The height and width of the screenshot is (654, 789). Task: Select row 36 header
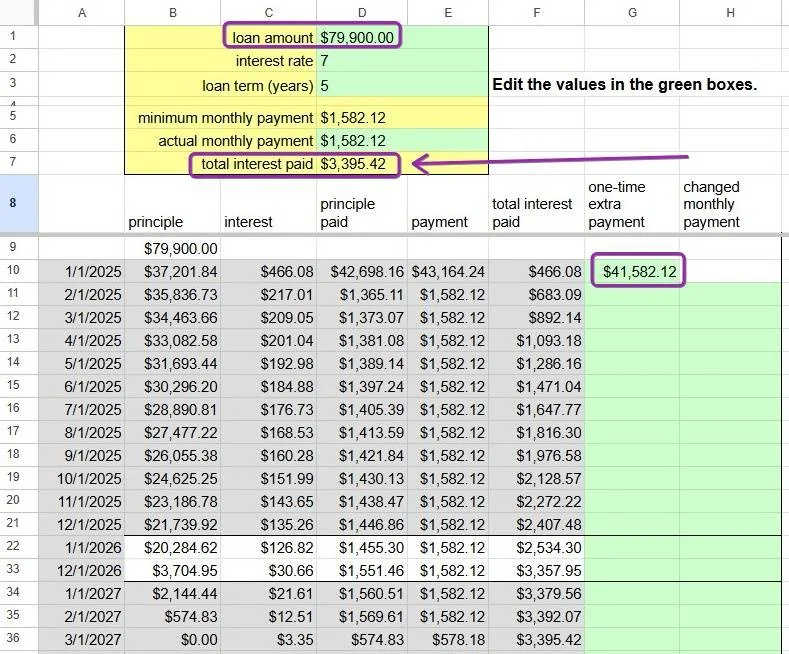tap(19, 638)
